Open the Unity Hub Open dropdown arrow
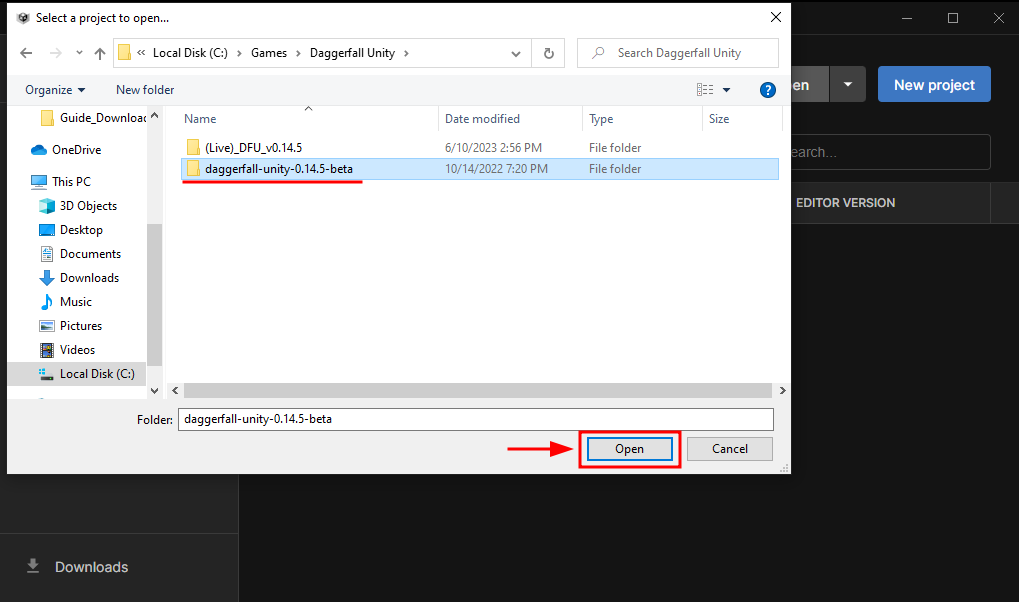Screen dimensions: 1019x602 coord(847,84)
